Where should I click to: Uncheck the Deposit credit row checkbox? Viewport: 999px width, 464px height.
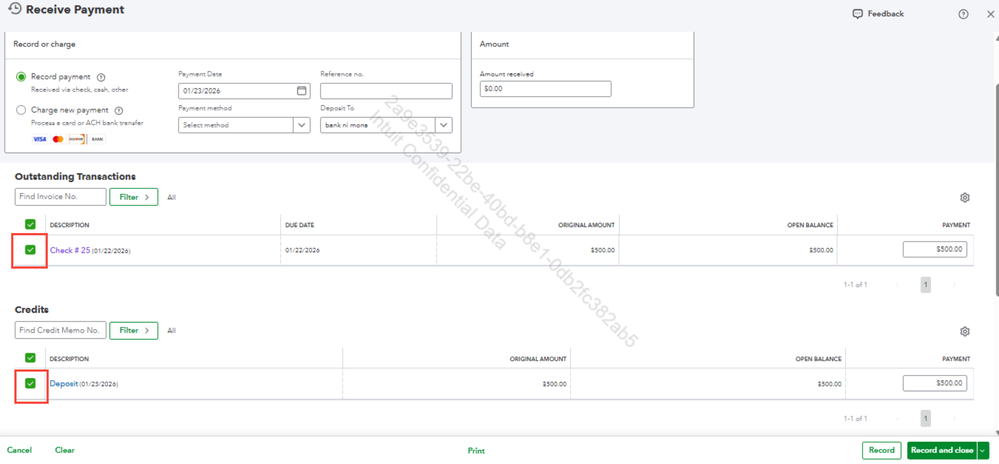point(30,383)
